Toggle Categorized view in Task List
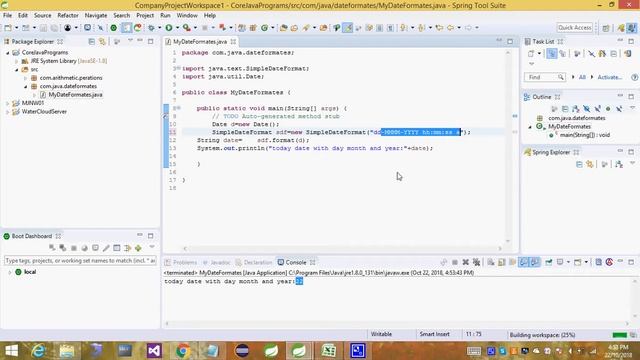 pyautogui.click(x=551, y=53)
